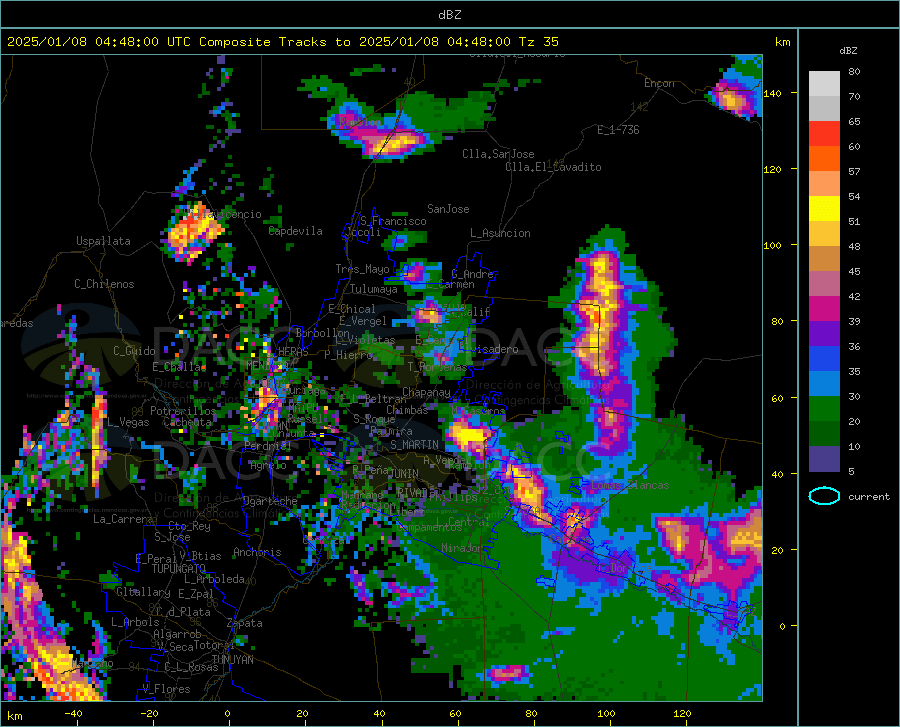Select the red 60-65 dBZ legend swatch
900x727 pixels.
(824, 134)
